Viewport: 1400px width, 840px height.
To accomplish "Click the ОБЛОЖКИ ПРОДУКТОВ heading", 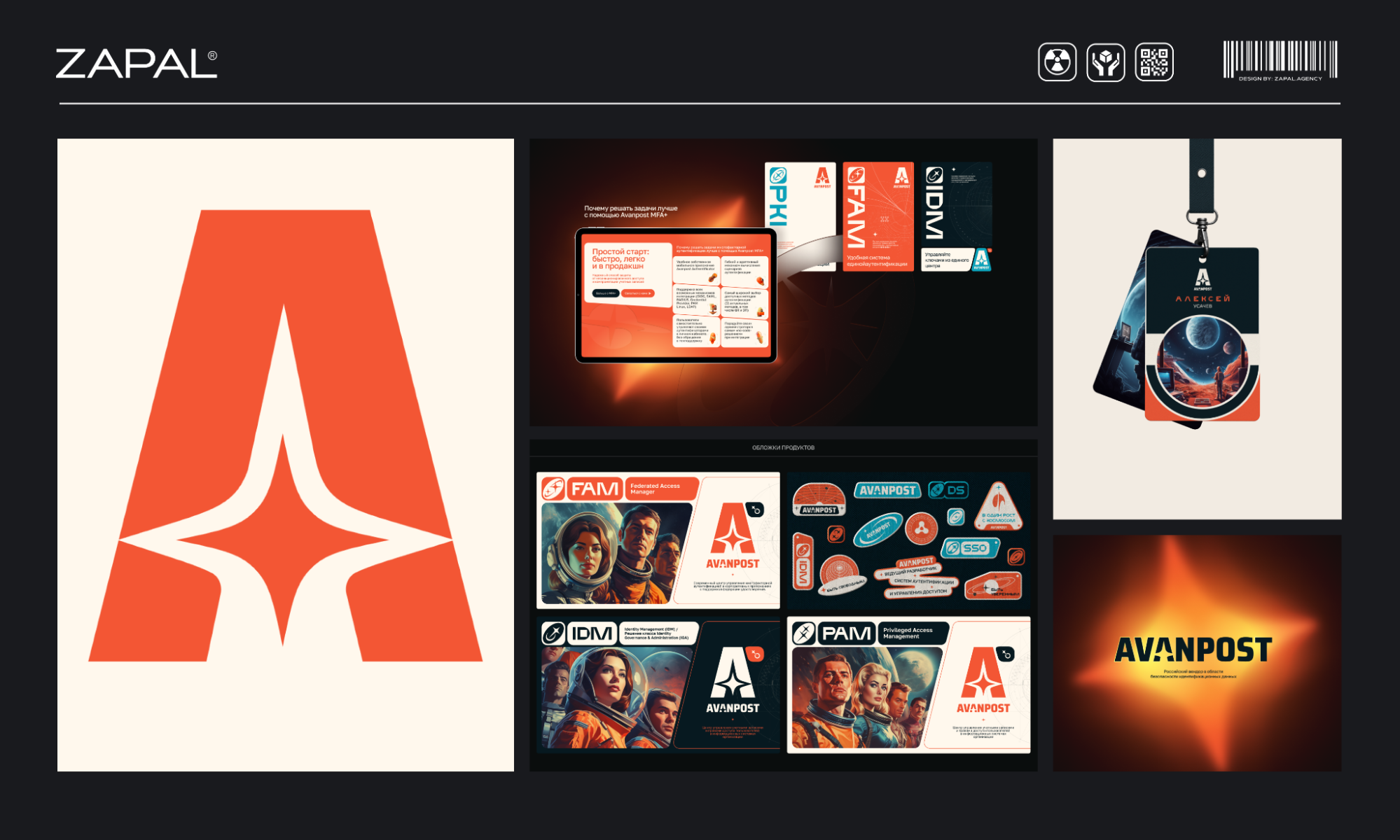I will (783, 447).
